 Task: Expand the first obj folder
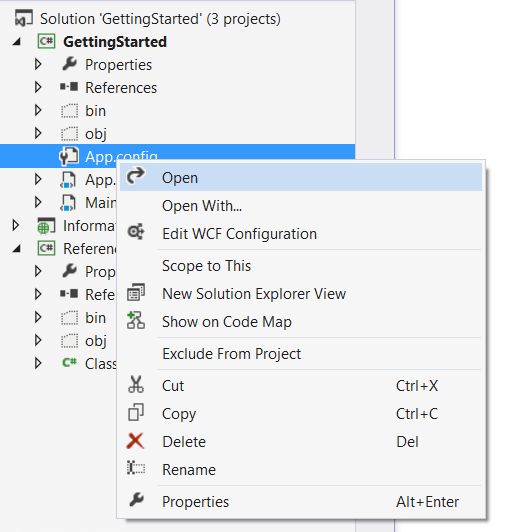38,133
